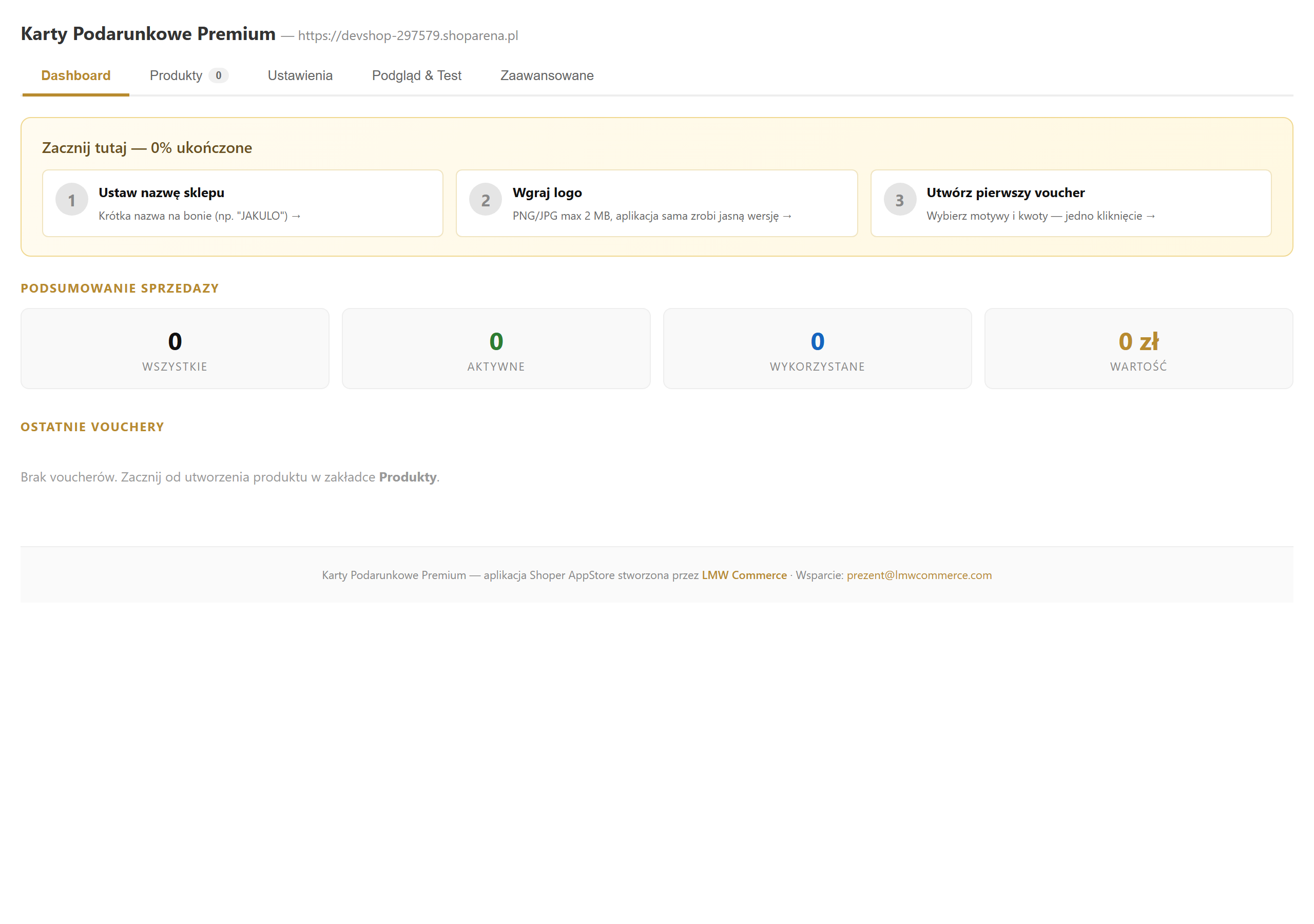Viewport: 1314px width, 924px height.
Task: Open the Podgląd & Test tab
Action: pos(417,75)
